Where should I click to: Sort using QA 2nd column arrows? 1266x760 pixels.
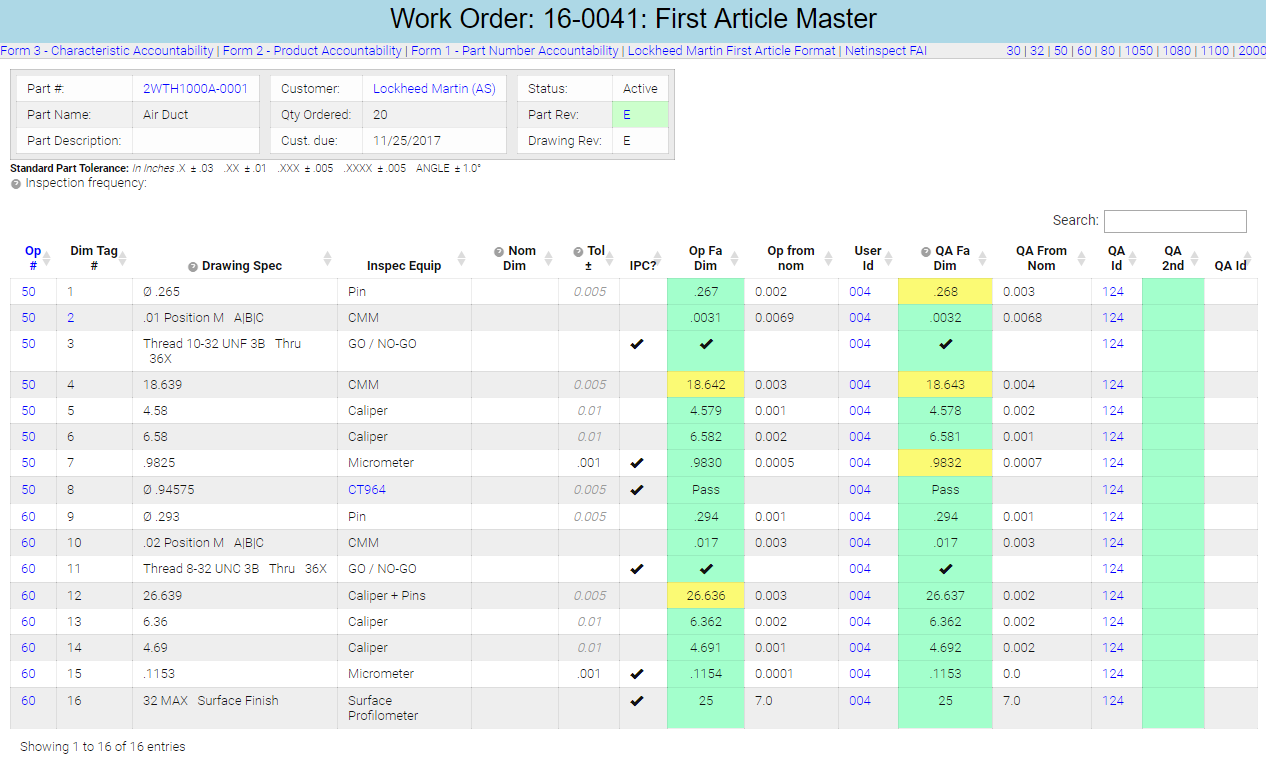(x=1195, y=258)
